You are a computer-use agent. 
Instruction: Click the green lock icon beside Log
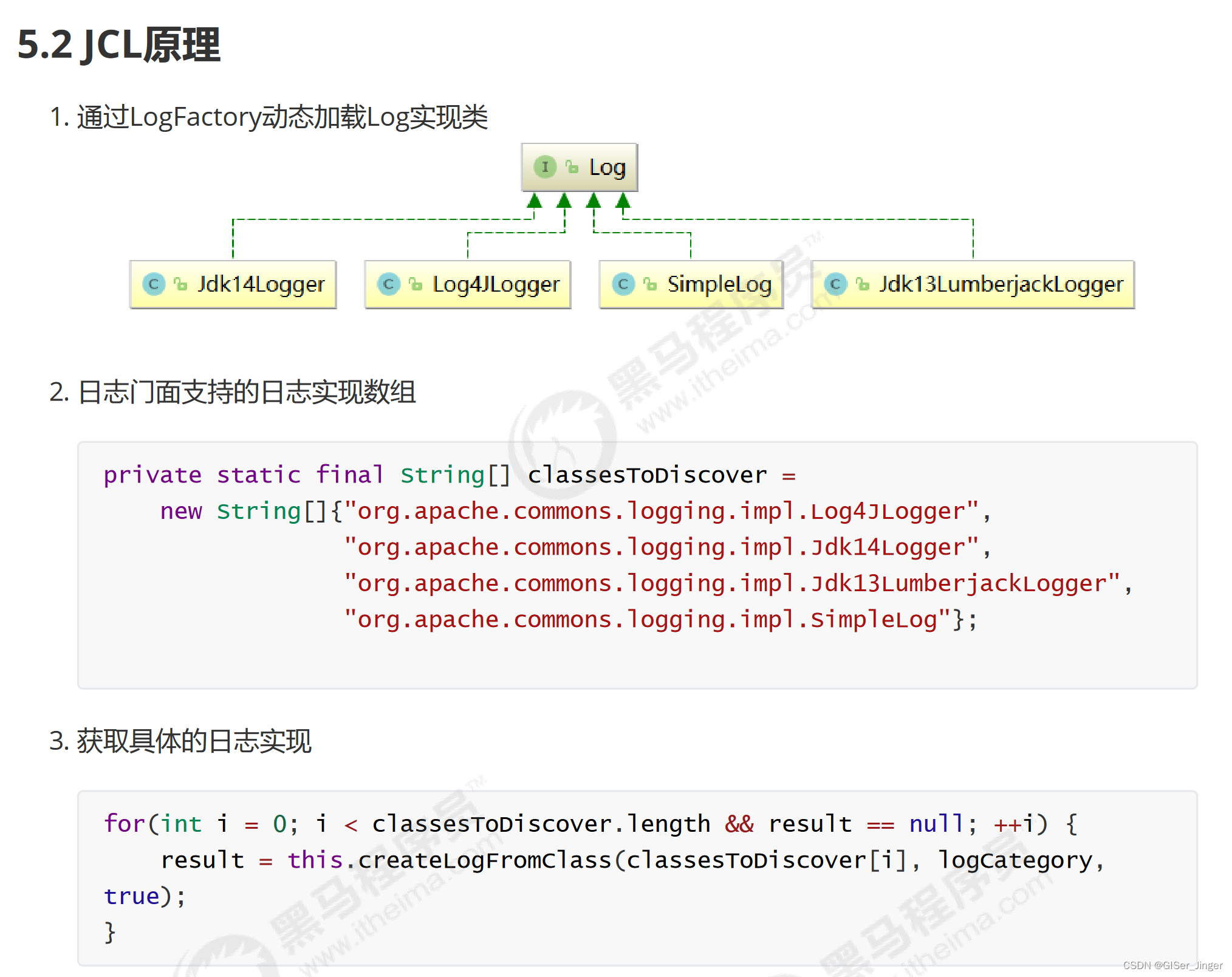(x=572, y=166)
